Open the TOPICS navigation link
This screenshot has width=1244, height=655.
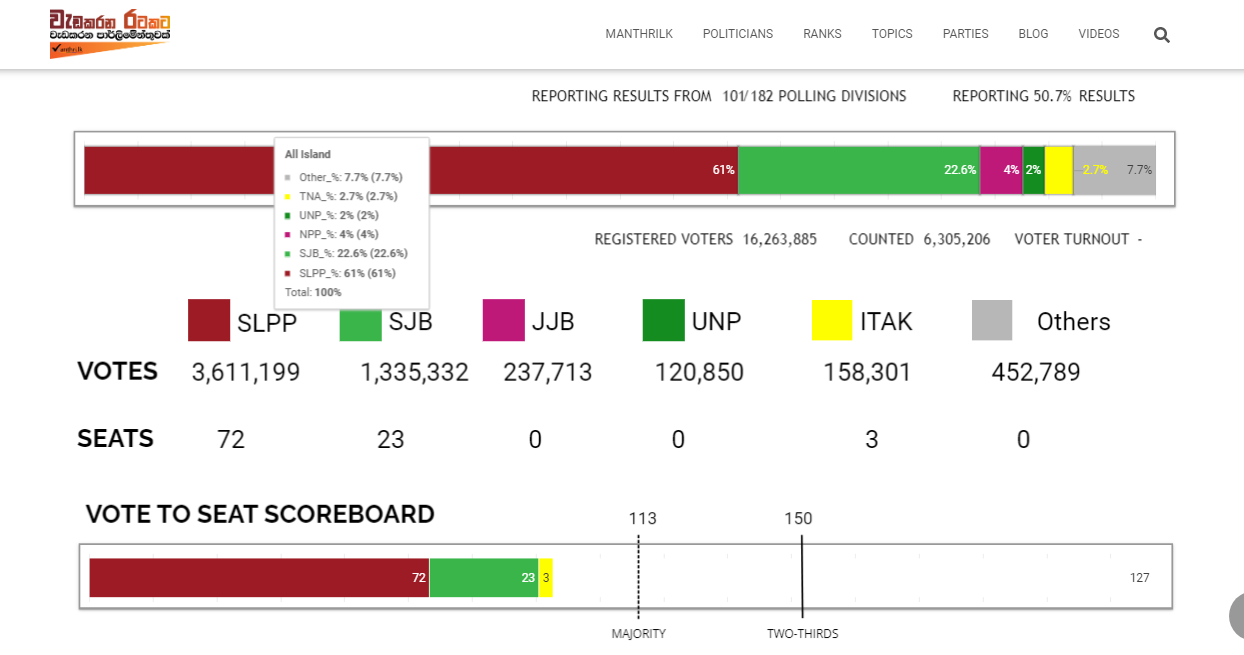click(x=892, y=34)
